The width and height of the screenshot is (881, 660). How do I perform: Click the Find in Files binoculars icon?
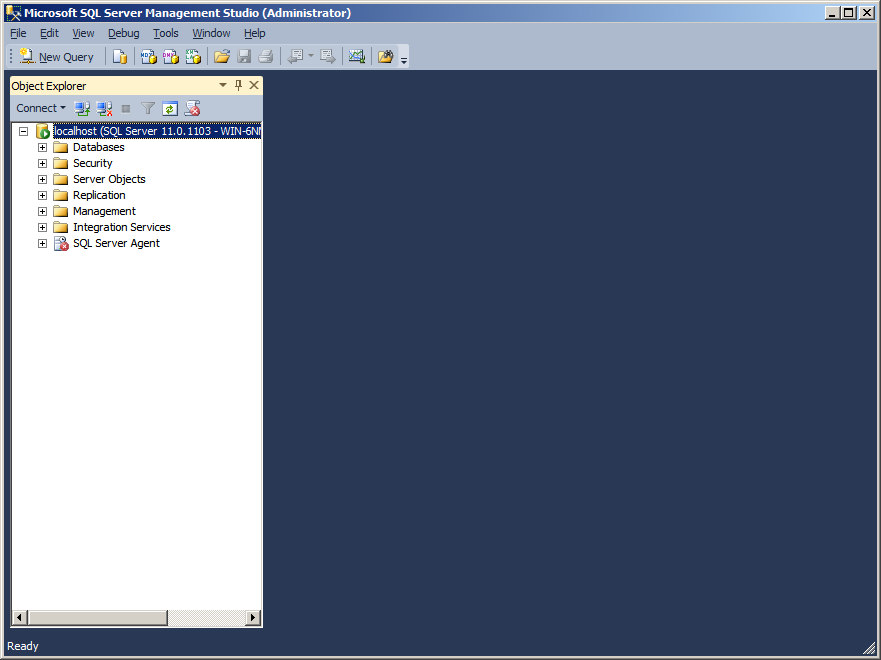click(x=385, y=57)
